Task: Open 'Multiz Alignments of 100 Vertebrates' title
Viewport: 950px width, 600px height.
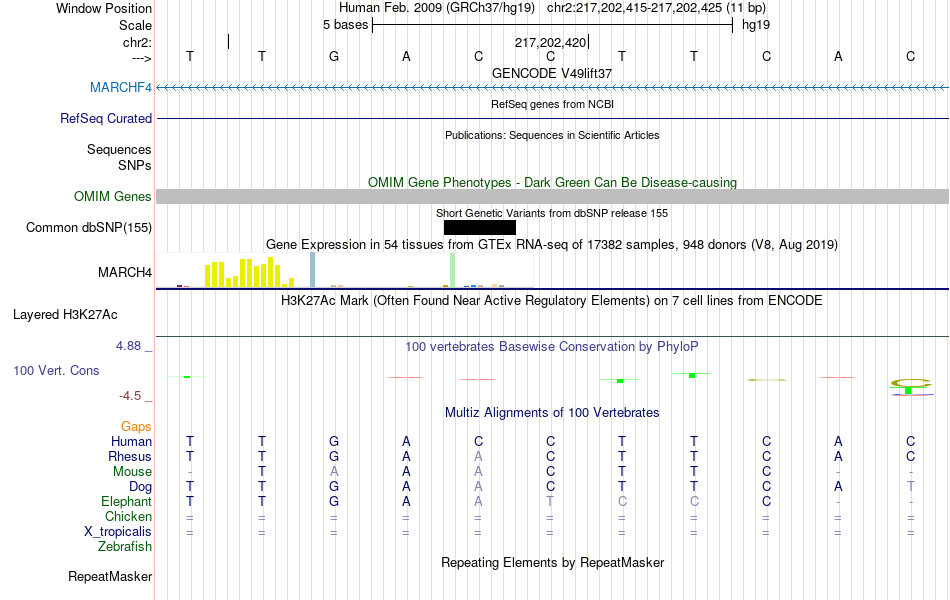Action: coord(552,413)
